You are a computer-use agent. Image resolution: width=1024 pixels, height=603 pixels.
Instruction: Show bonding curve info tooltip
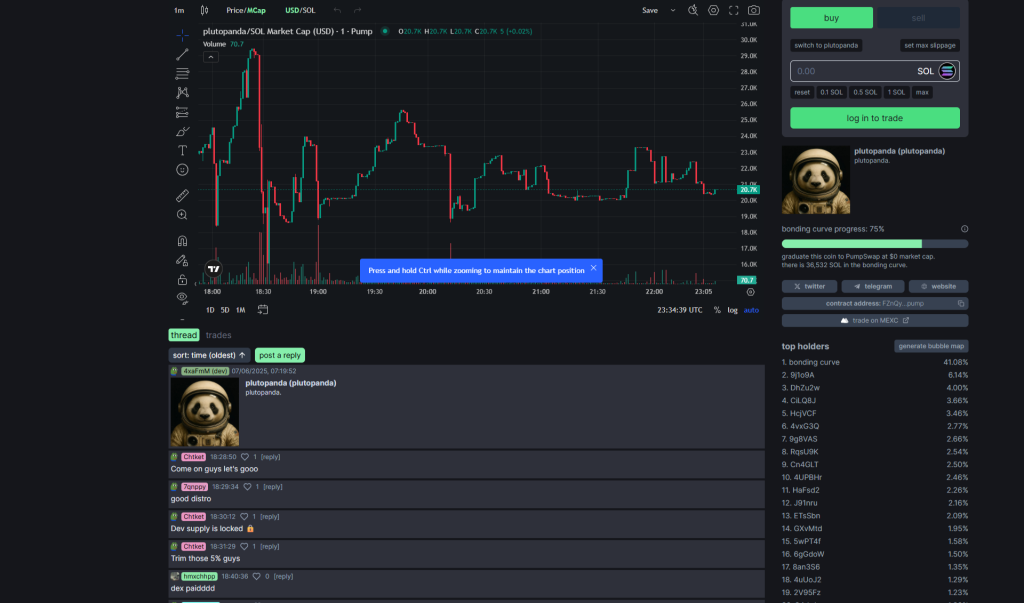coord(964,229)
